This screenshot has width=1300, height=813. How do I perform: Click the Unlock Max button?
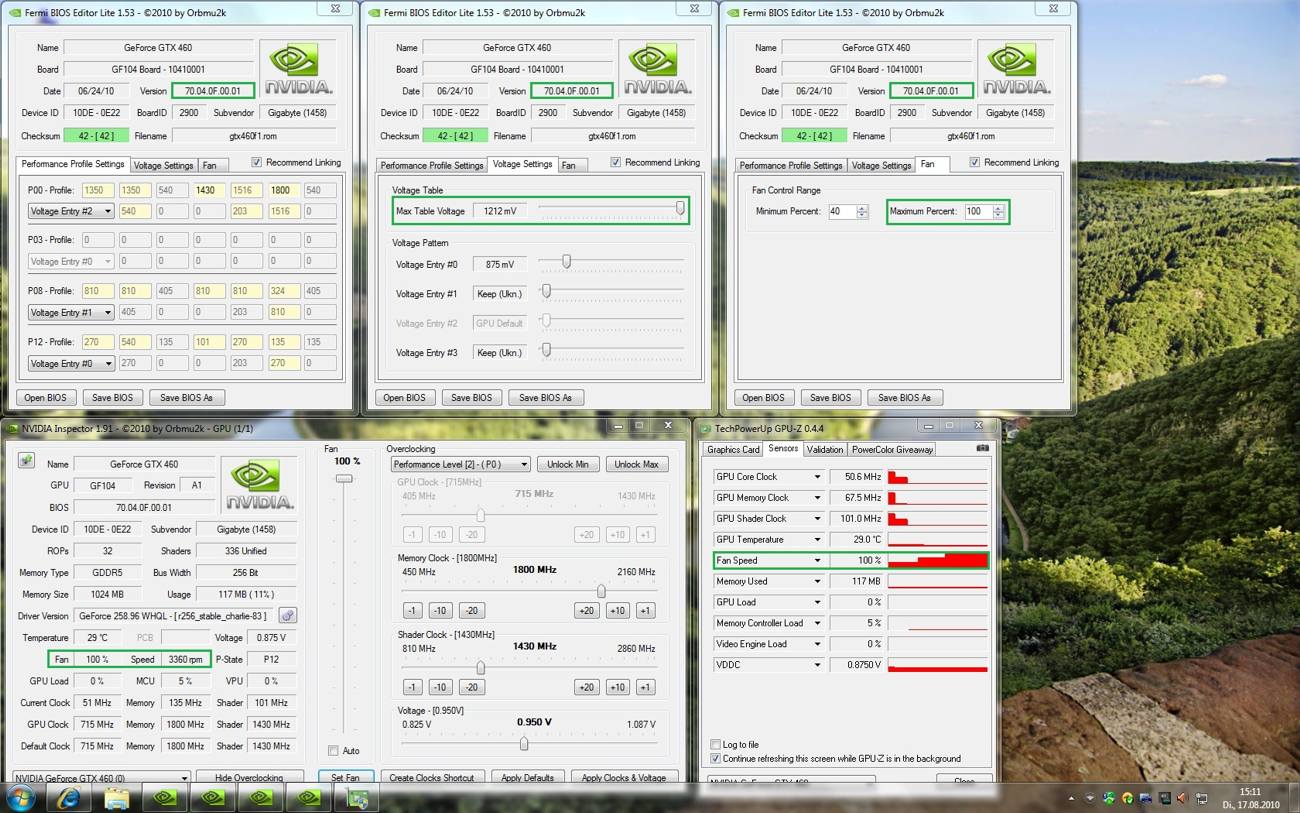pos(637,464)
